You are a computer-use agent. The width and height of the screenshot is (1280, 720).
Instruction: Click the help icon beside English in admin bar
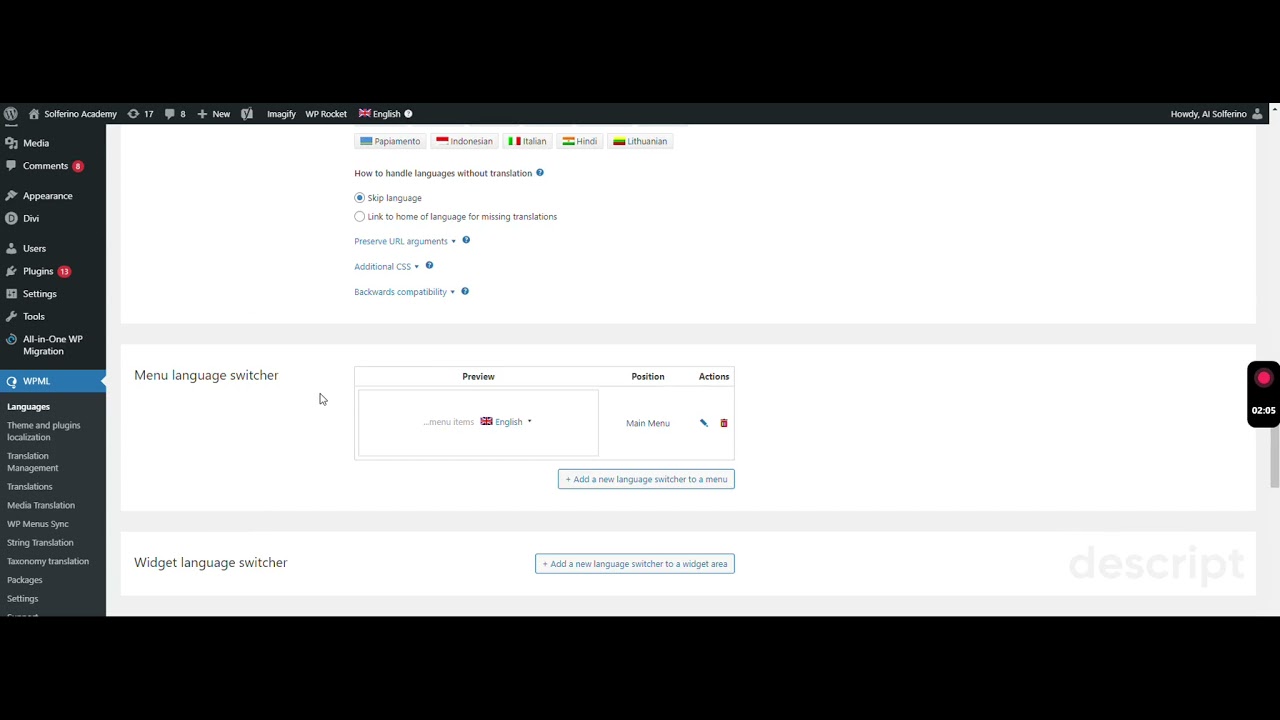[x=408, y=114]
